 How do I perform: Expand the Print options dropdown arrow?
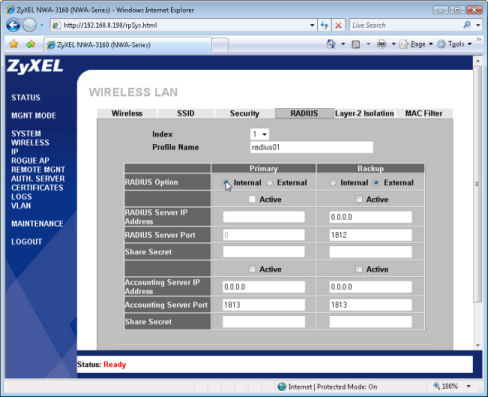tap(393, 44)
